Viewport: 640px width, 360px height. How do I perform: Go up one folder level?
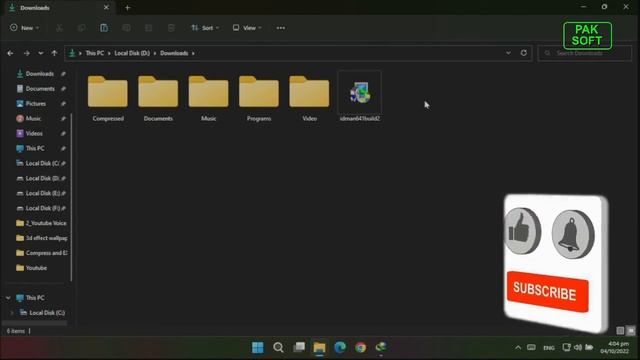54,53
